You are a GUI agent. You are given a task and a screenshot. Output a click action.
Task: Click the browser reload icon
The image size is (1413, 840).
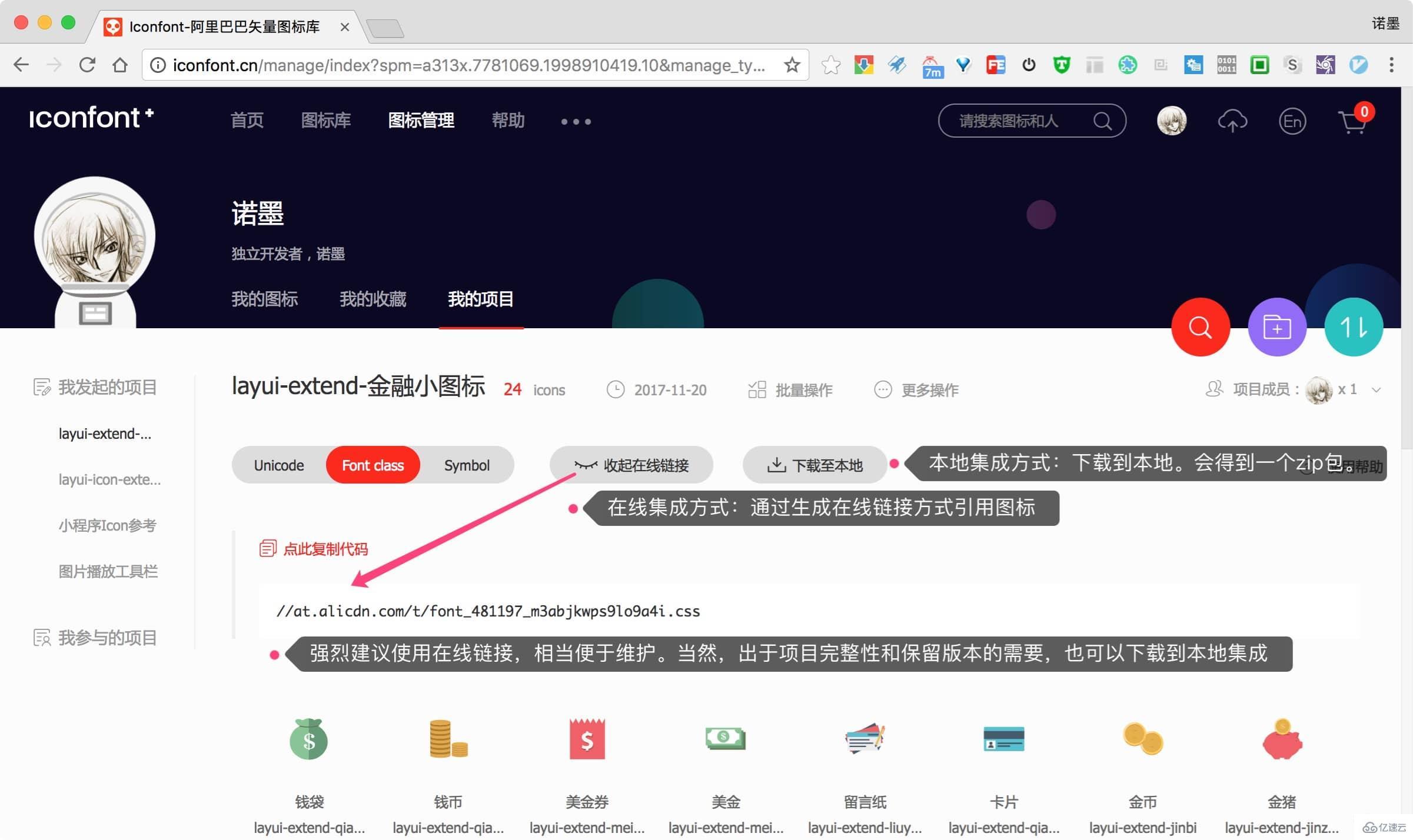coord(87,65)
